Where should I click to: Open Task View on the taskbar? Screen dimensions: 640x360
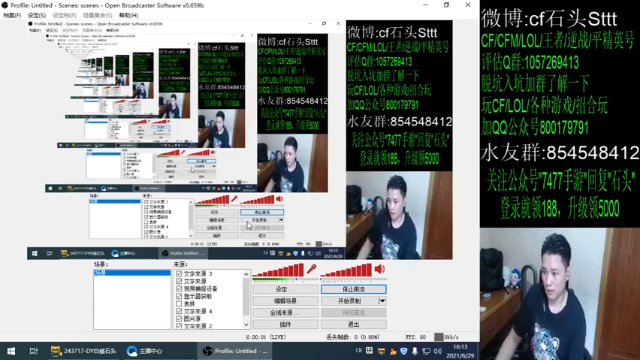click(33, 351)
